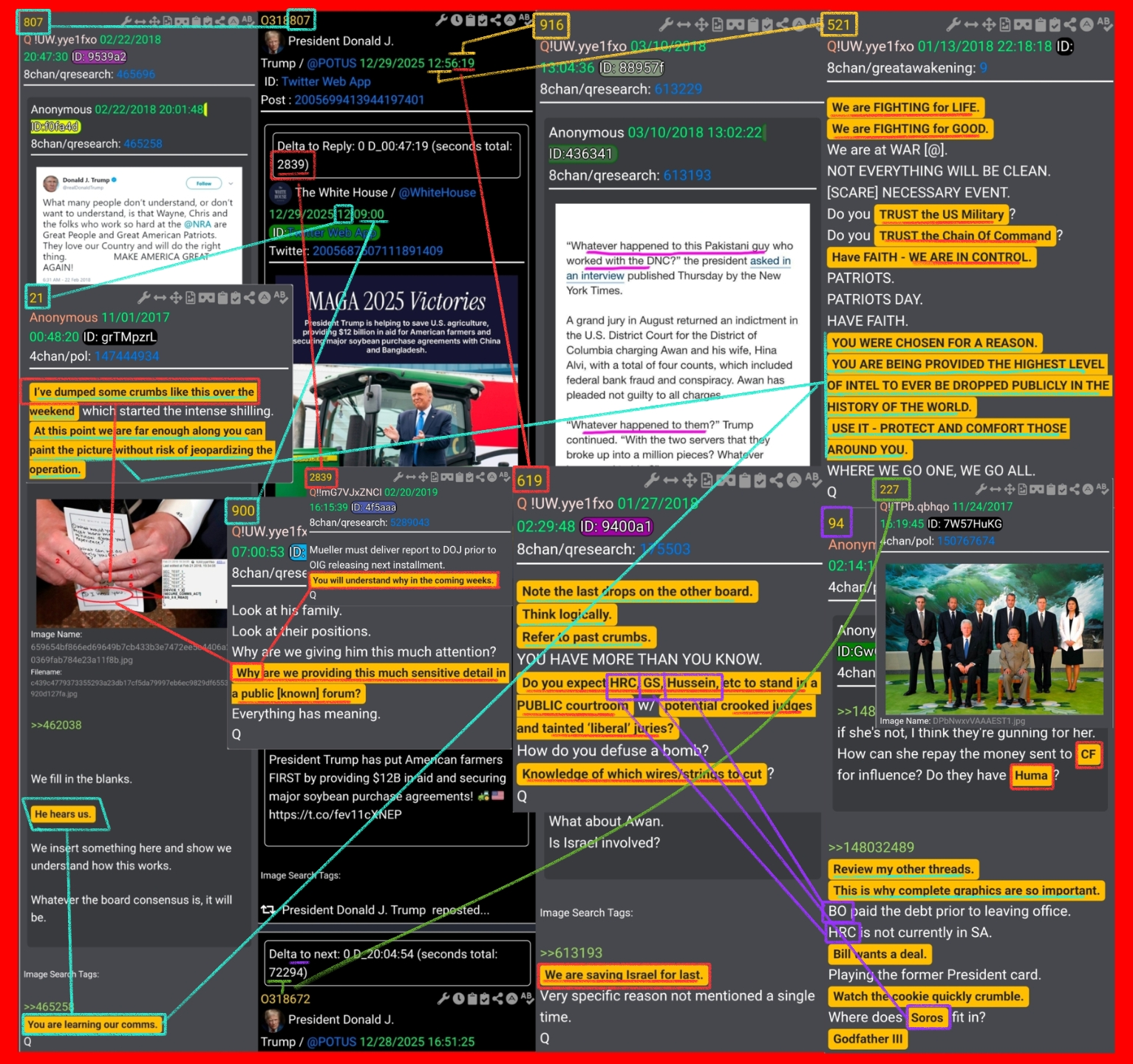Click the move arrows icon on post 21
Screen dimensions: 1133x1064
pos(176,298)
